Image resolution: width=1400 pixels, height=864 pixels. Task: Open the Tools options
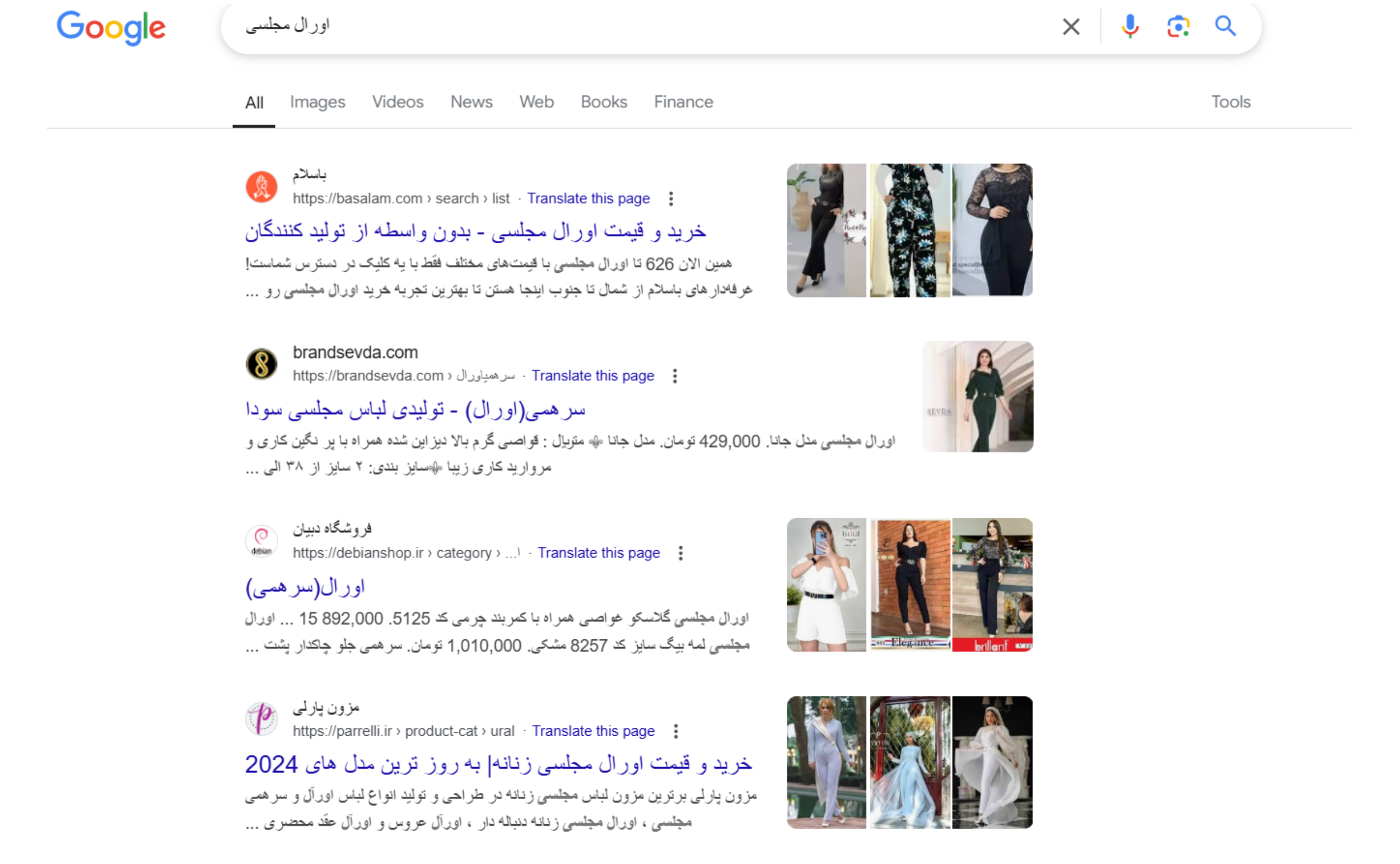(1230, 102)
